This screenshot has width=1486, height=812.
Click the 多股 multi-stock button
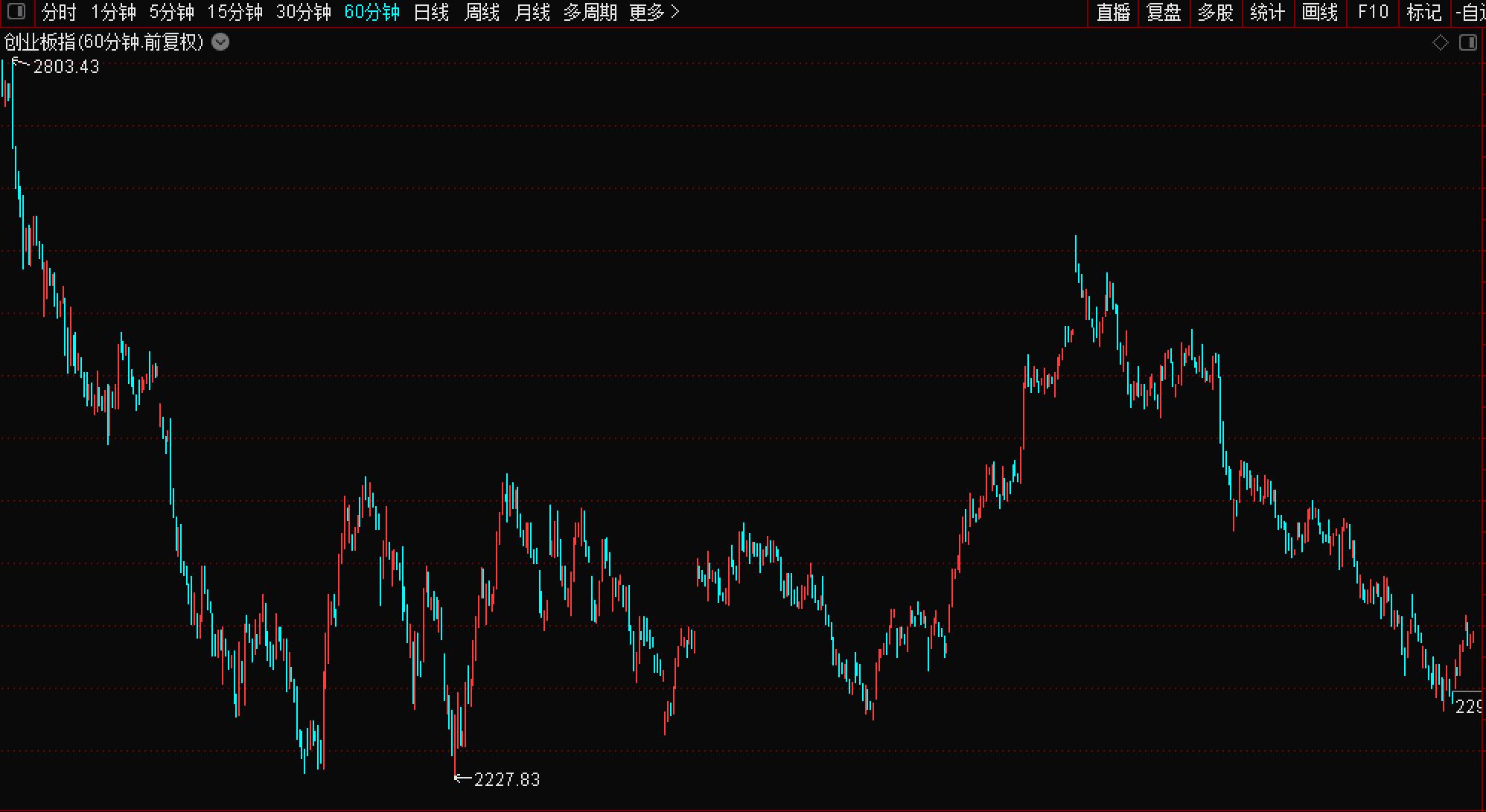click(1215, 12)
